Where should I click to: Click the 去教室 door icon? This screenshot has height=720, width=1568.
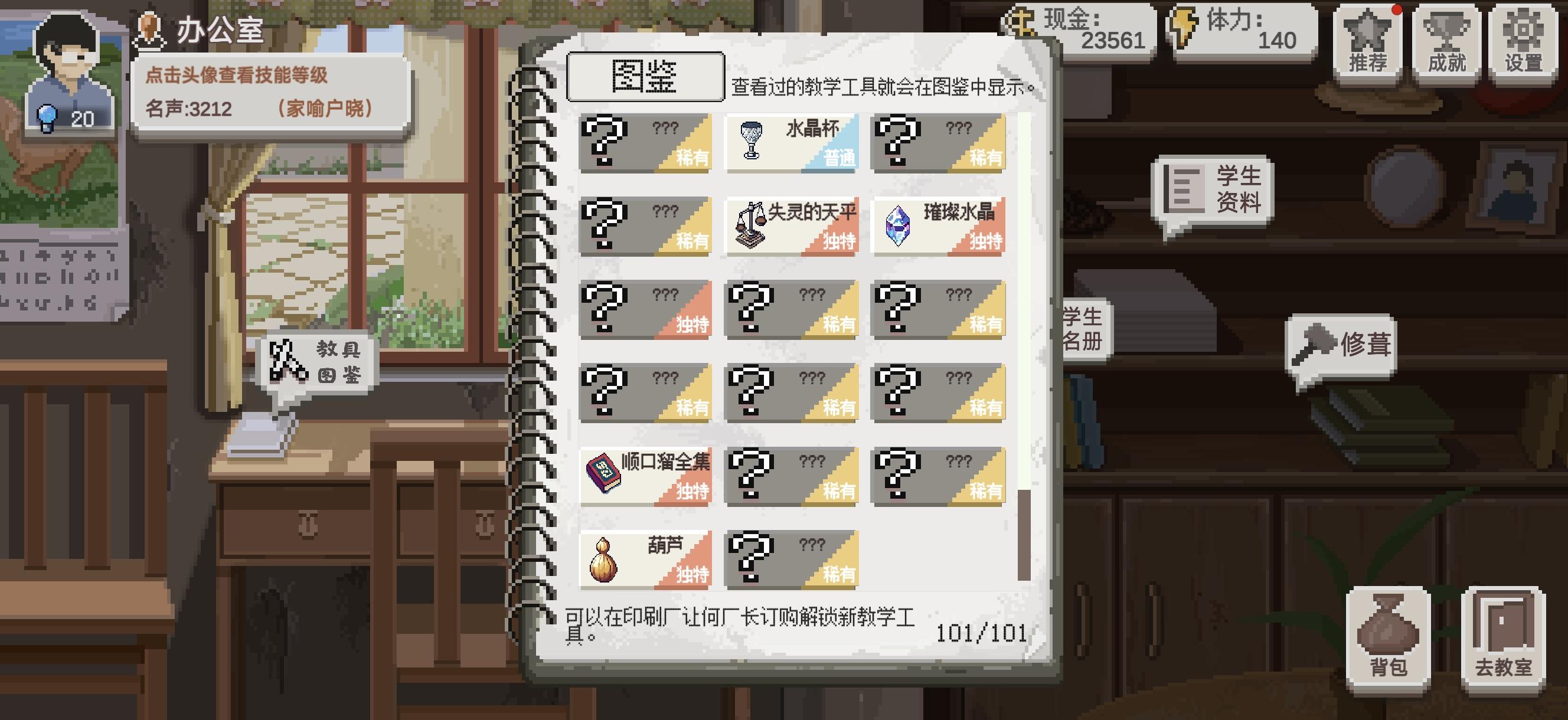[x=1503, y=640]
